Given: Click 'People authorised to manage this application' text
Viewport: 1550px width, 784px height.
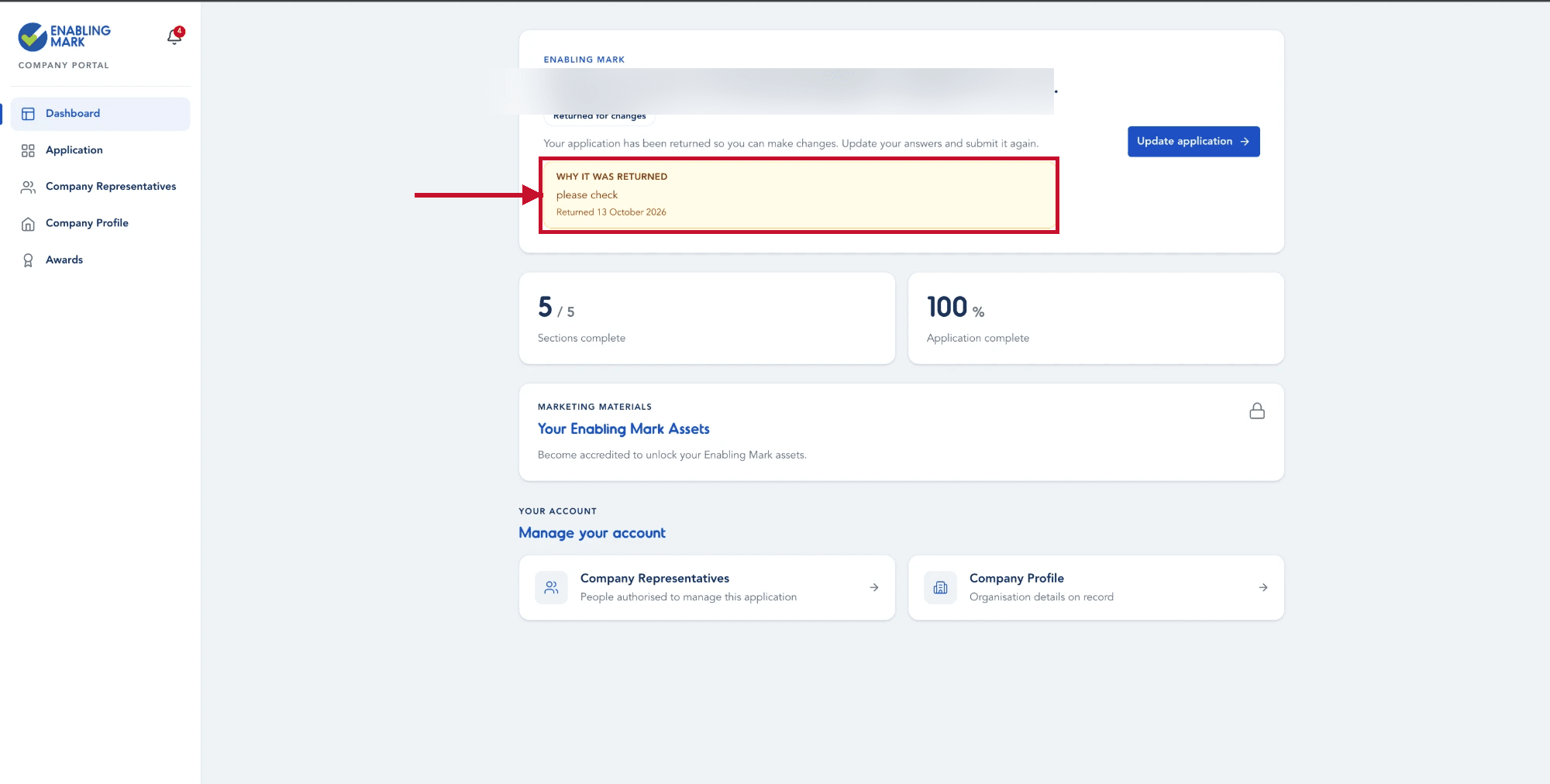Looking at the screenshot, I should coord(688,597).
